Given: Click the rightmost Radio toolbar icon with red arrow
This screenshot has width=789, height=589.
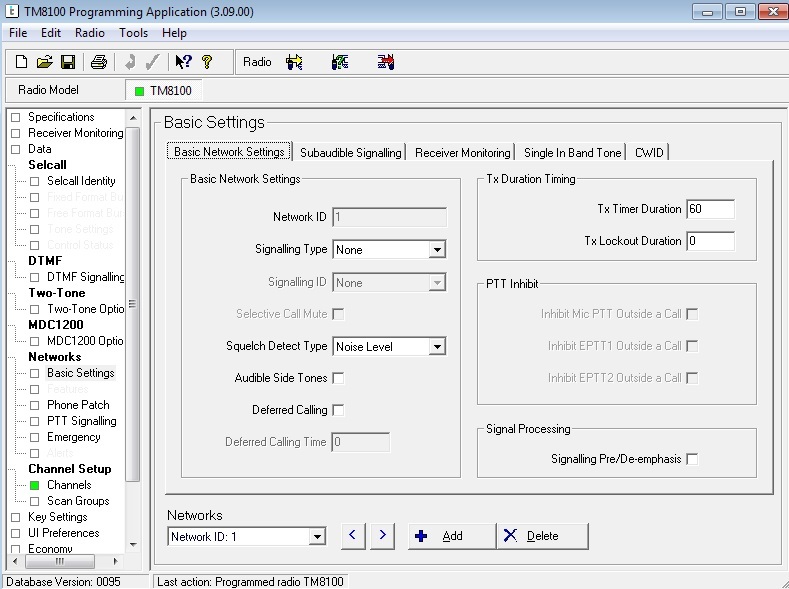Looking at the screenshot, I should pos(386,62).
